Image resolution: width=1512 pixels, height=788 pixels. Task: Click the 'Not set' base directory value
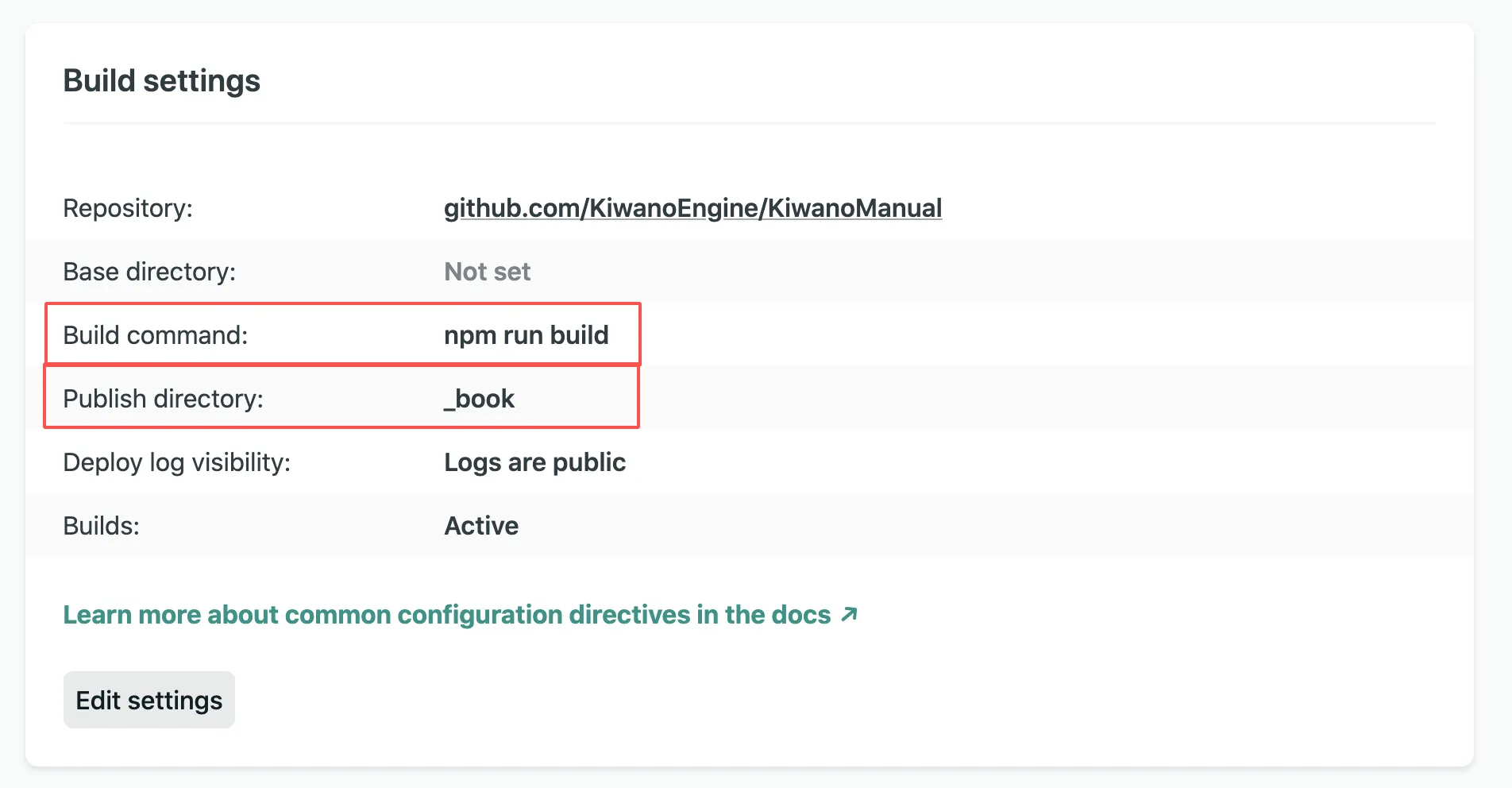[487, 272]
